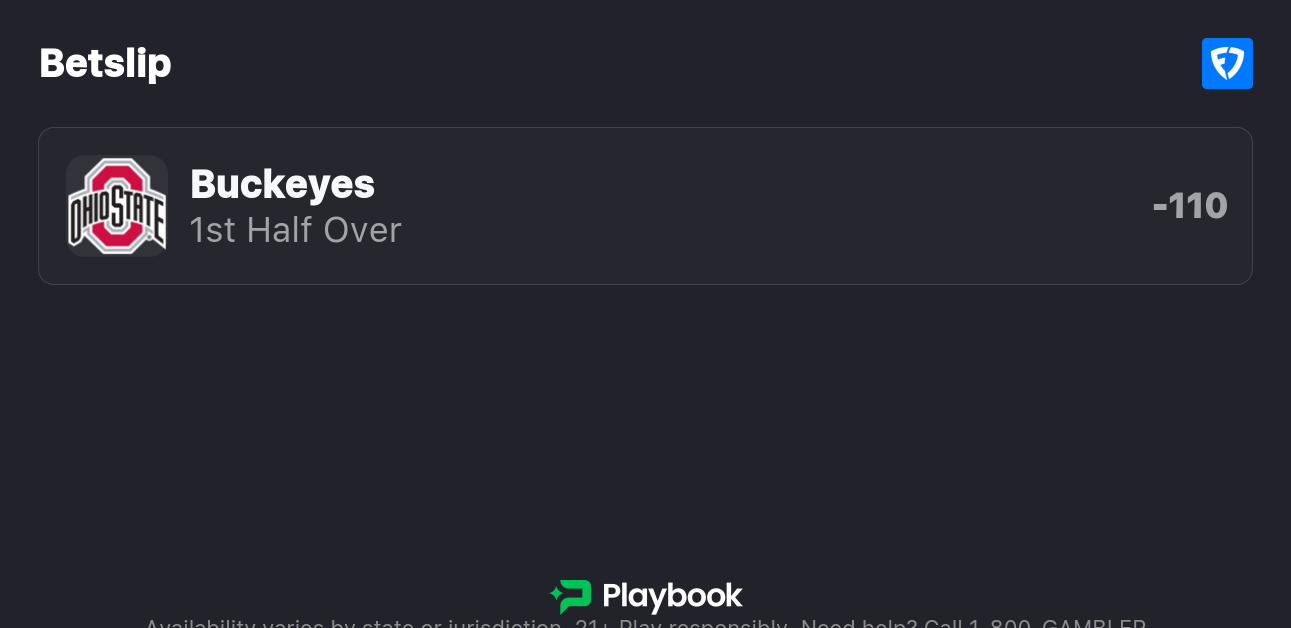Click the minus sign of the -110 odds

pyautogui.click(x=1160, y=207)
